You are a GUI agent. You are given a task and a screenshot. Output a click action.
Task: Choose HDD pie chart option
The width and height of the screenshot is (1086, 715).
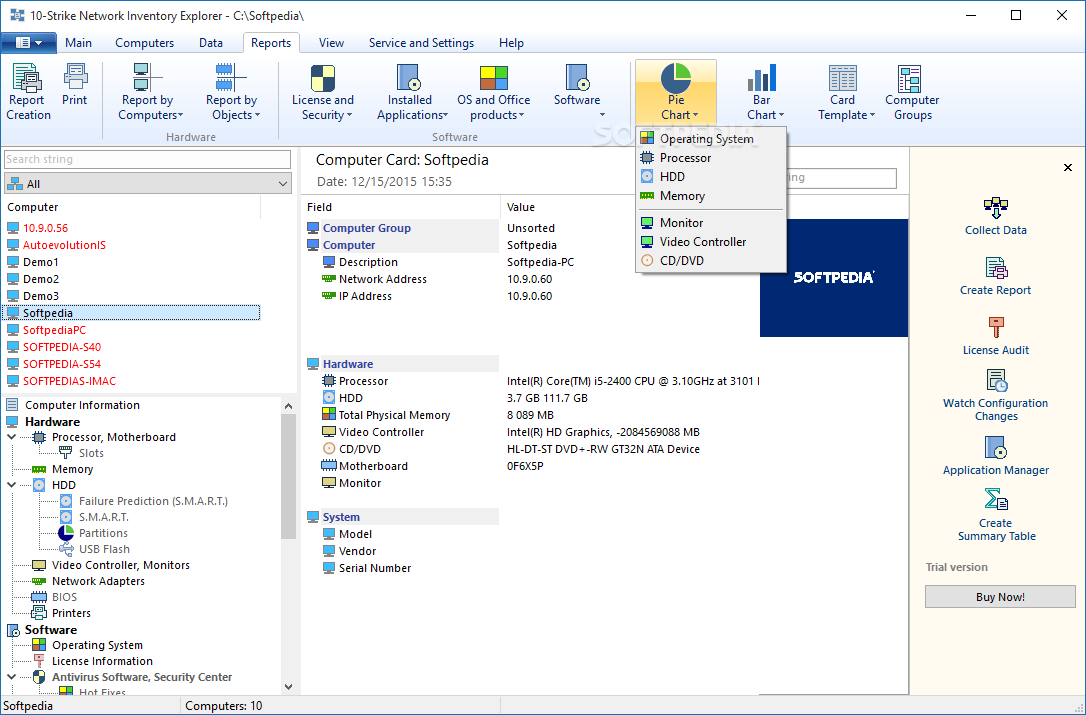point(711,177)
